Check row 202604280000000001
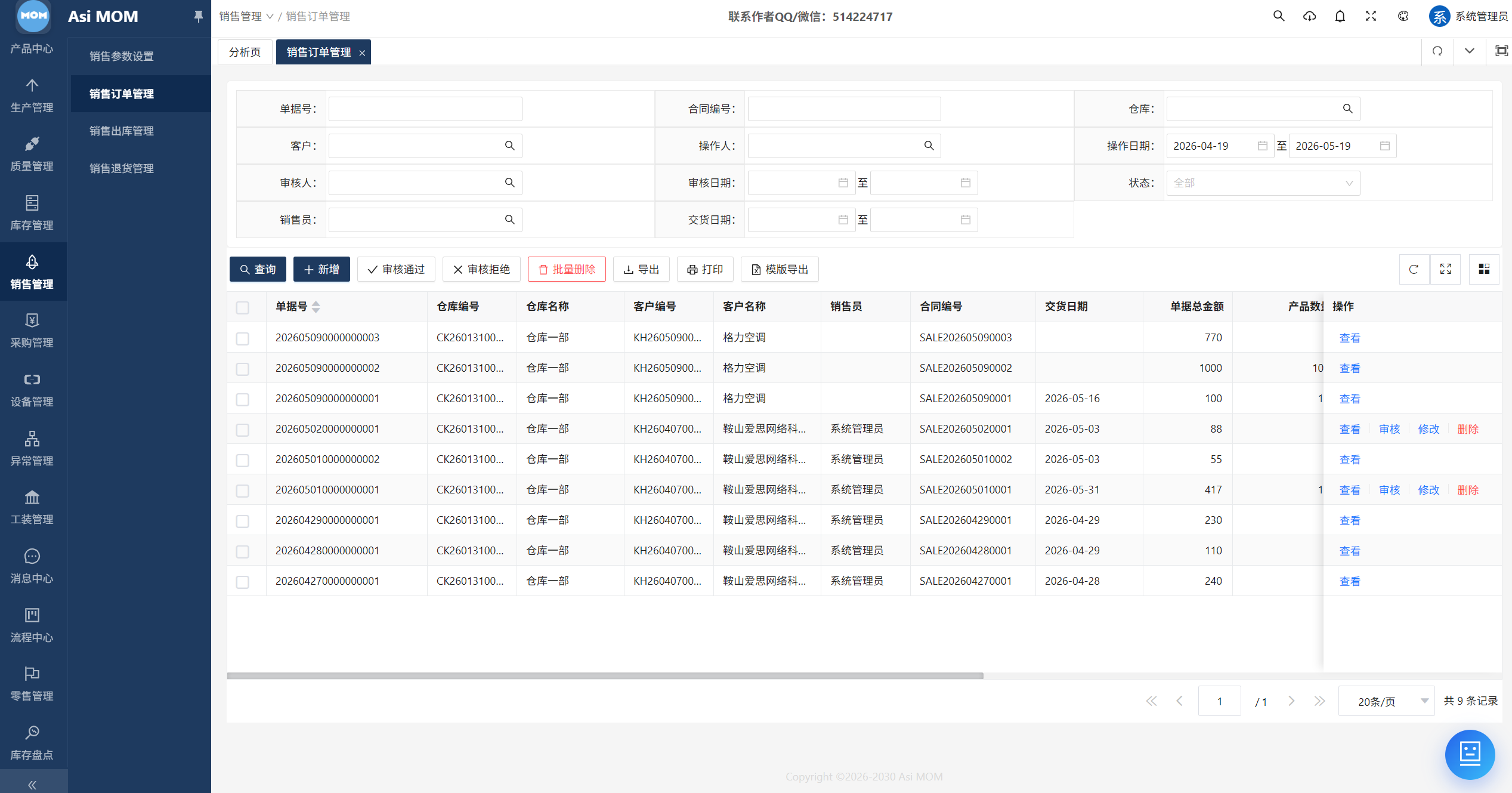This screenshot has height=793, width=1512. 242,551
